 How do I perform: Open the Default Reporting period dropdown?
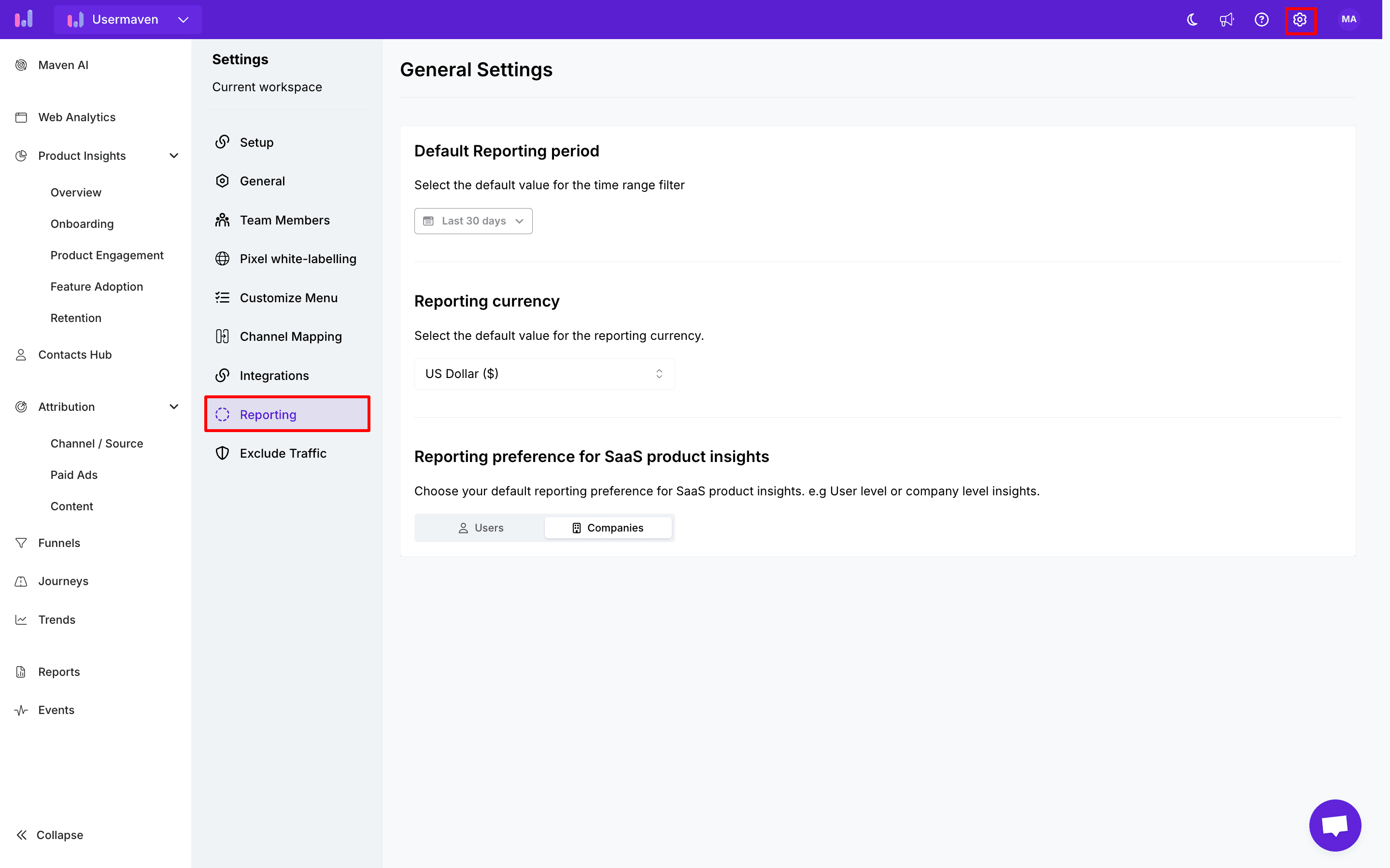pos(473,220)
